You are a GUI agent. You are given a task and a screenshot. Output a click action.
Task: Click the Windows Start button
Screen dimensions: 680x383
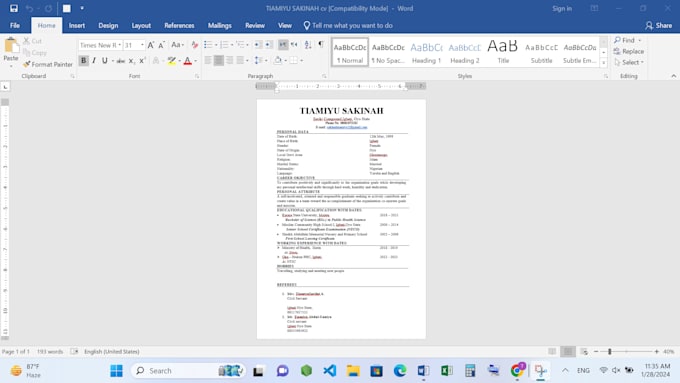coord(116,370)
